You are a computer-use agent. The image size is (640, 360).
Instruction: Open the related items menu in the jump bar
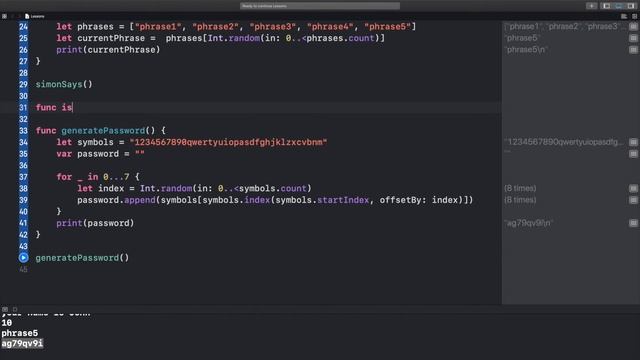click(x=4, y=16)
